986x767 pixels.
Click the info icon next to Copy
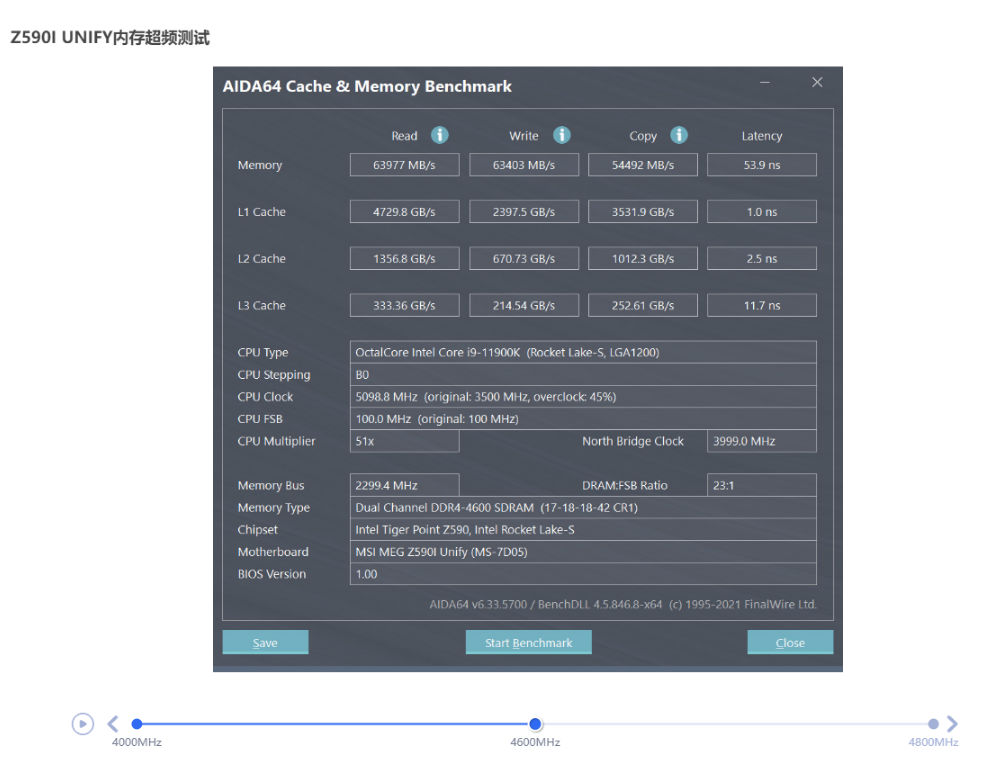[x=679, y=135]
